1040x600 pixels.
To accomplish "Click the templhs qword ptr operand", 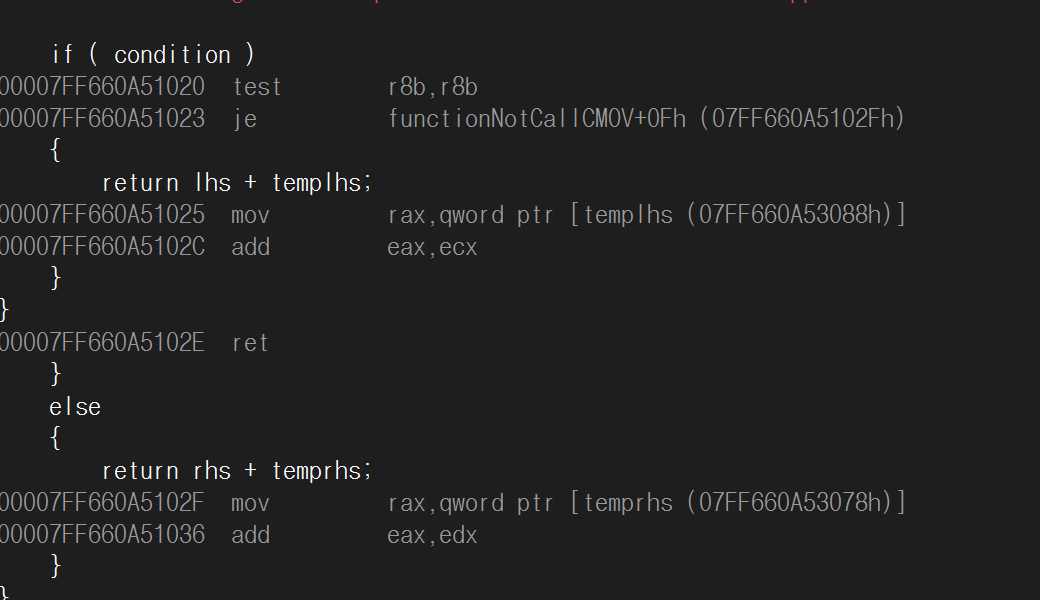I will point(646,215).
